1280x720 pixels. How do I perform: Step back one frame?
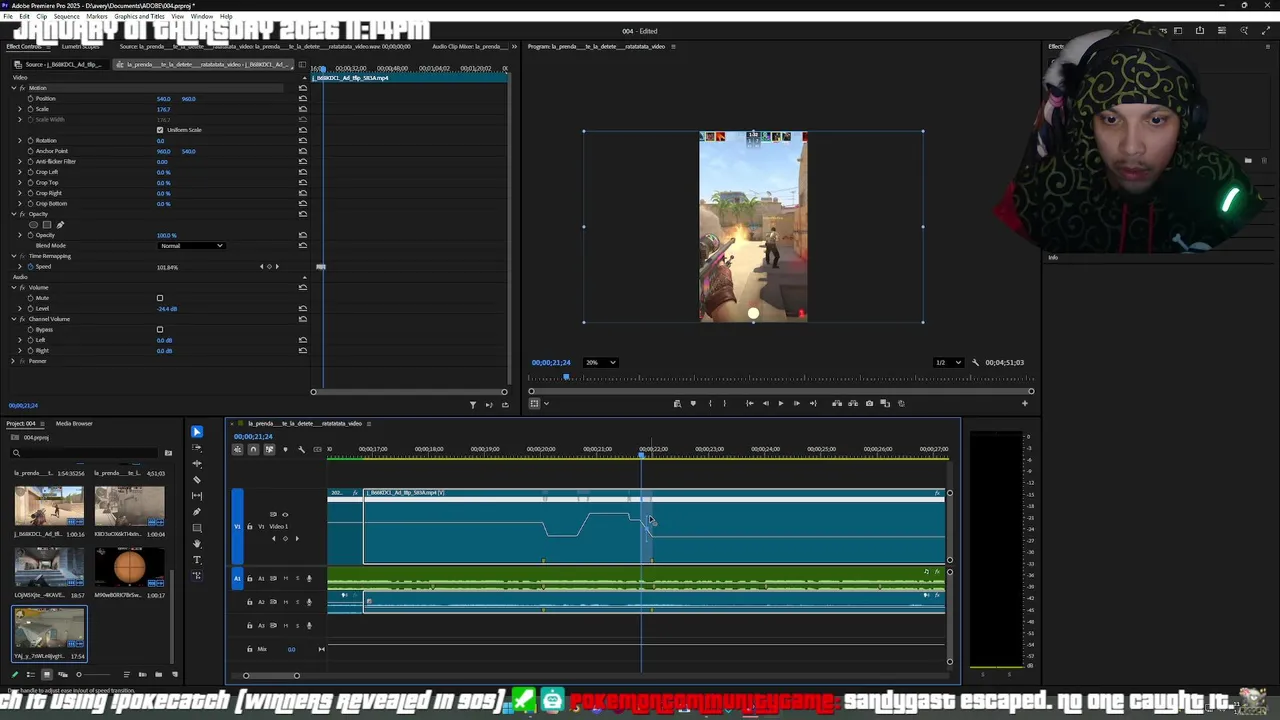click(765, 403)
